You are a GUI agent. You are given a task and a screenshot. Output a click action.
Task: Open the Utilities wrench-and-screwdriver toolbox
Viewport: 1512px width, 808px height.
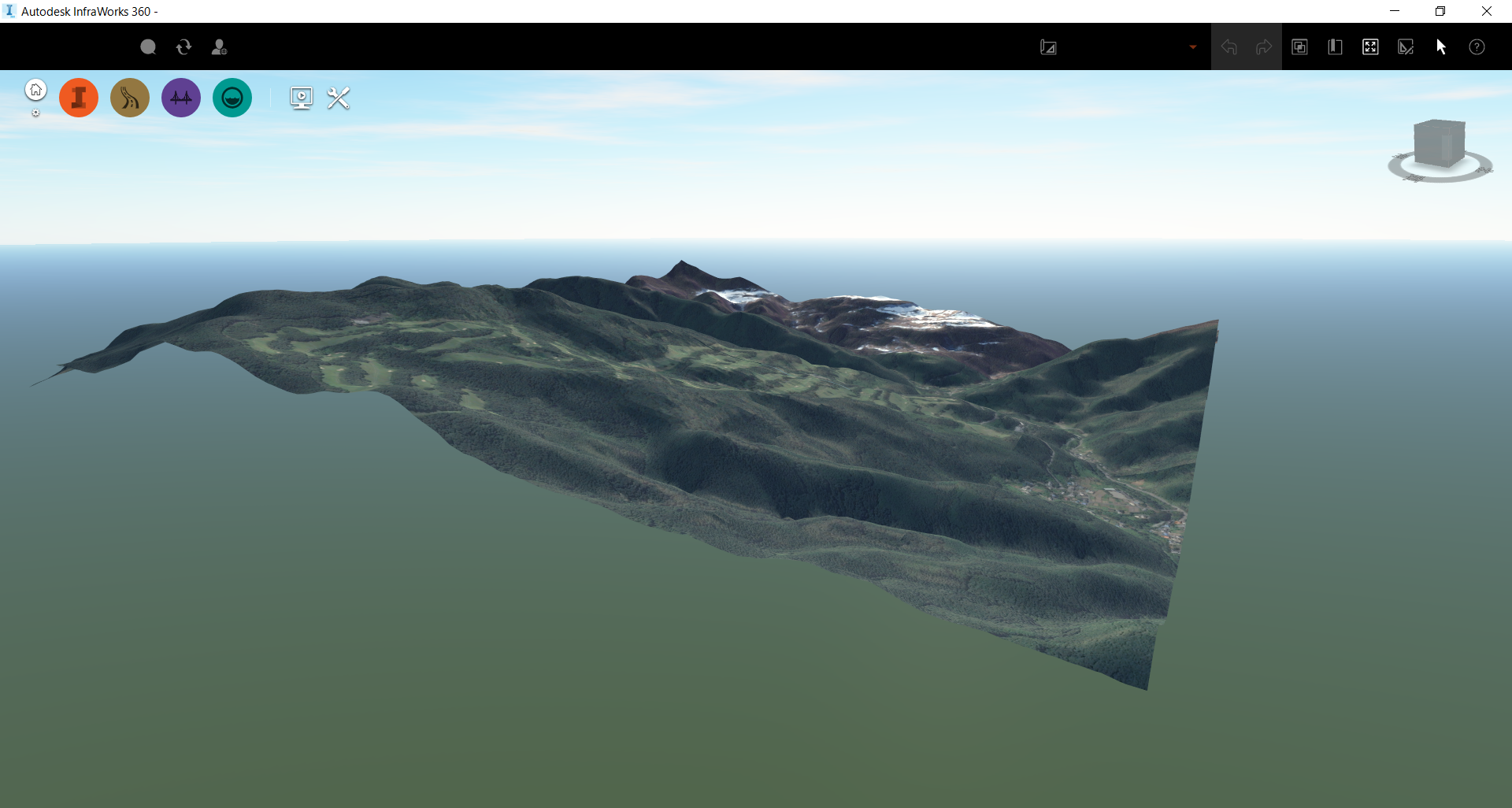click(x=337, y=98)
